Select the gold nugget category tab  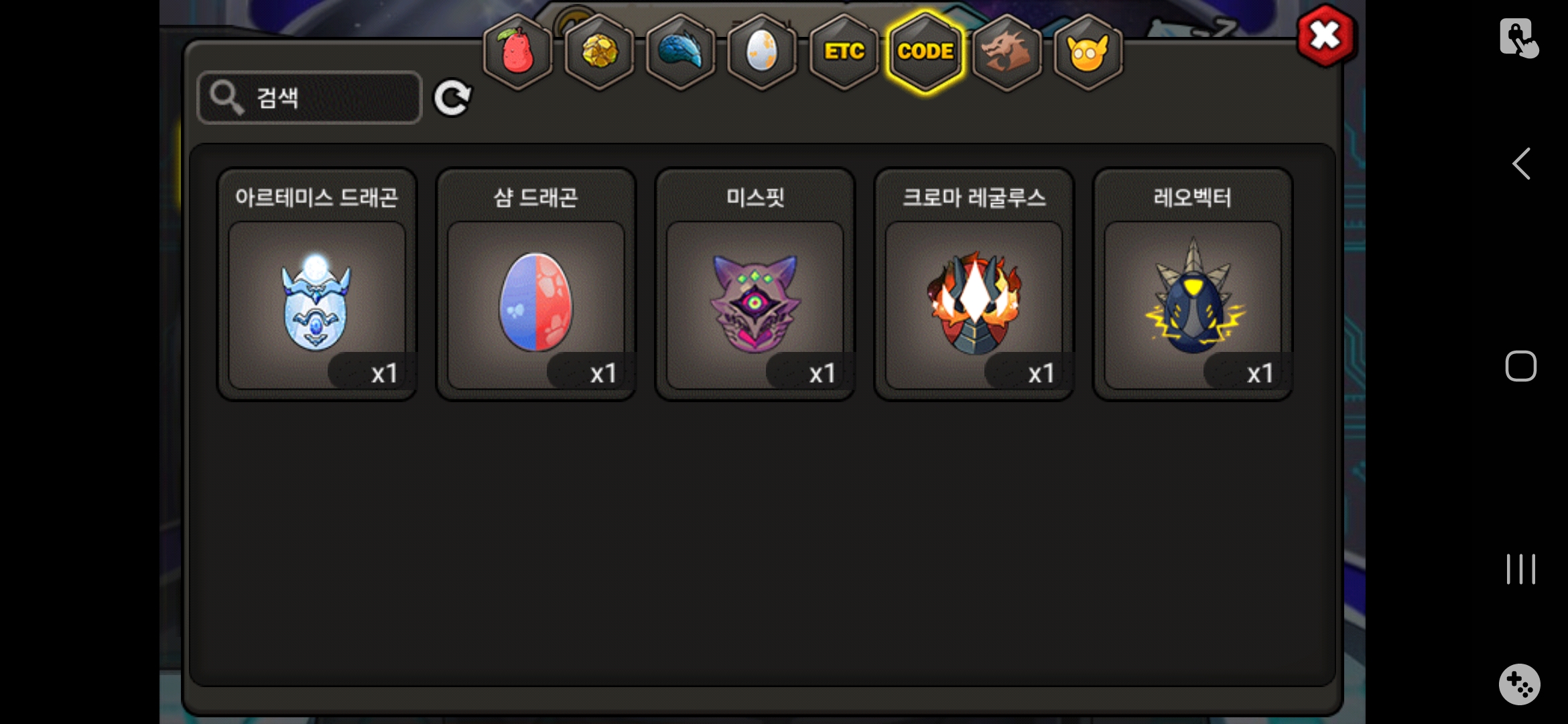pos(599,52)
